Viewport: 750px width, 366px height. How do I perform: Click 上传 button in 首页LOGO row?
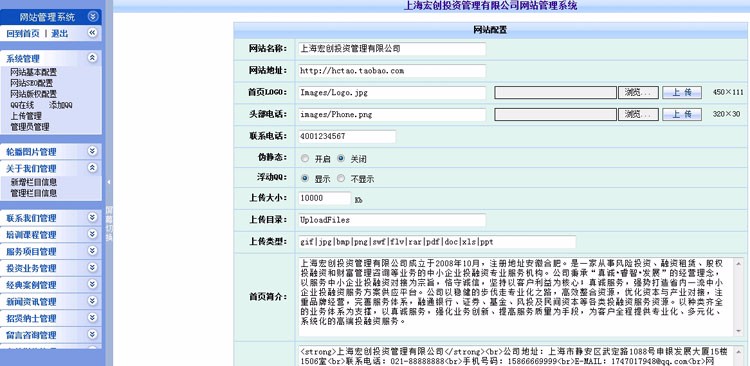682,93
